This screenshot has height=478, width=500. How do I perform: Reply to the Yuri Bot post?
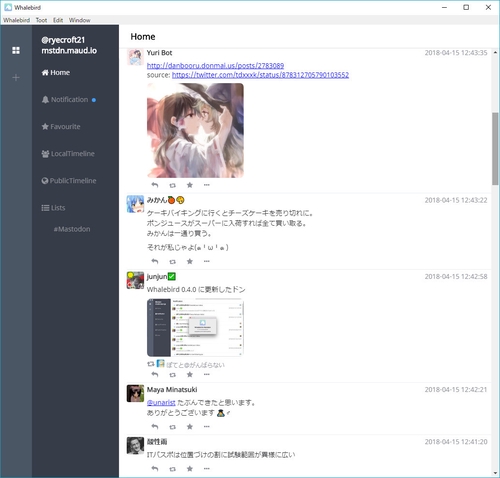[x=155, y=185]
